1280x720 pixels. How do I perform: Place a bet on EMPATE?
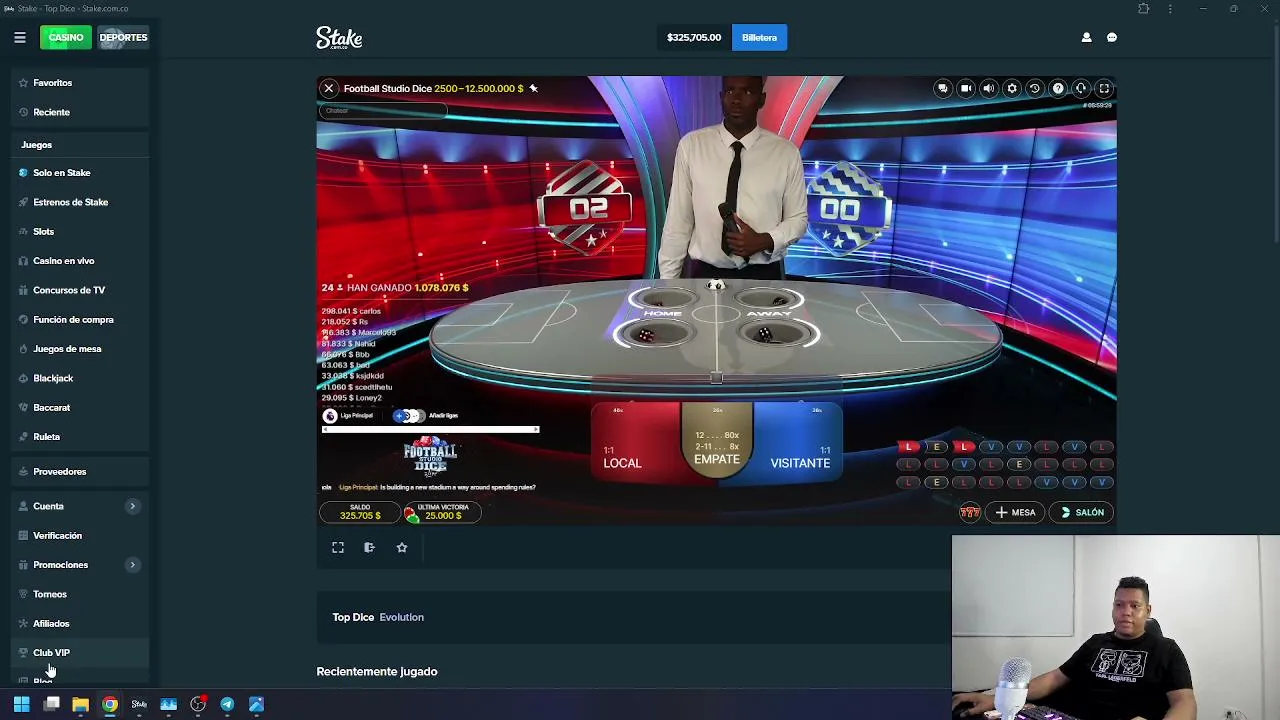[717, 440]
